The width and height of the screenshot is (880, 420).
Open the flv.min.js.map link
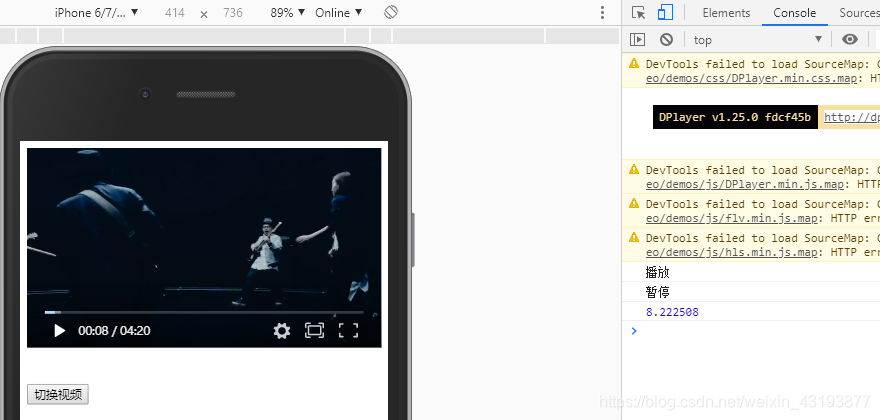point(731,218)
